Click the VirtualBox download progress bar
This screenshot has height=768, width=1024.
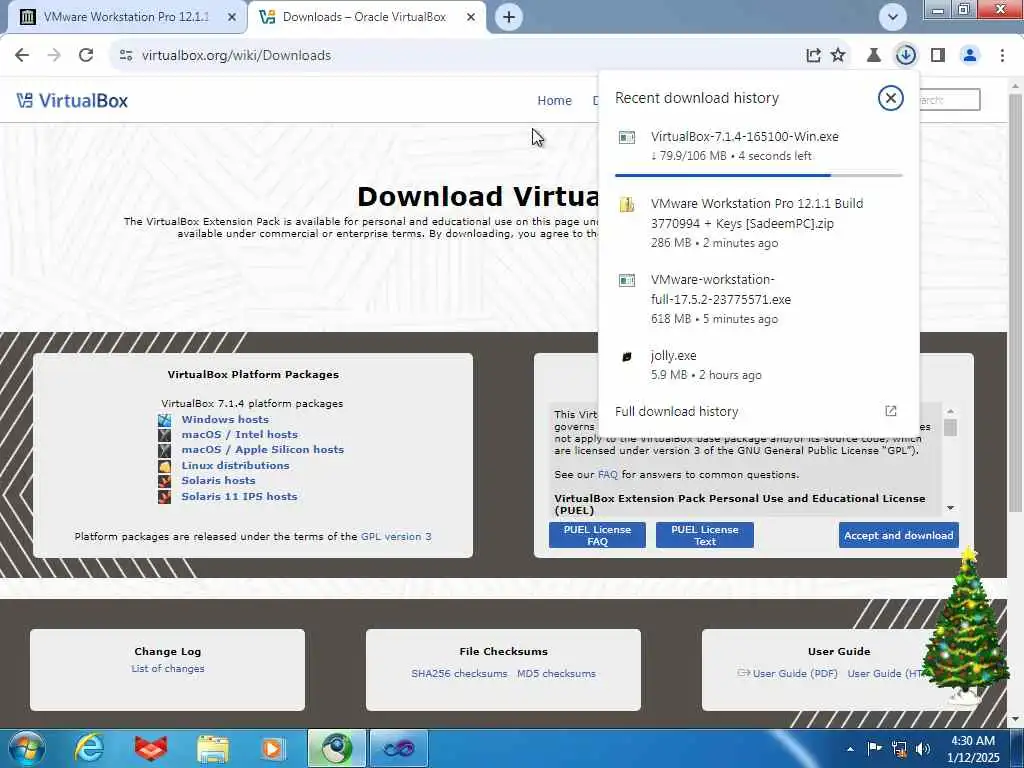(x=758, y=175)
